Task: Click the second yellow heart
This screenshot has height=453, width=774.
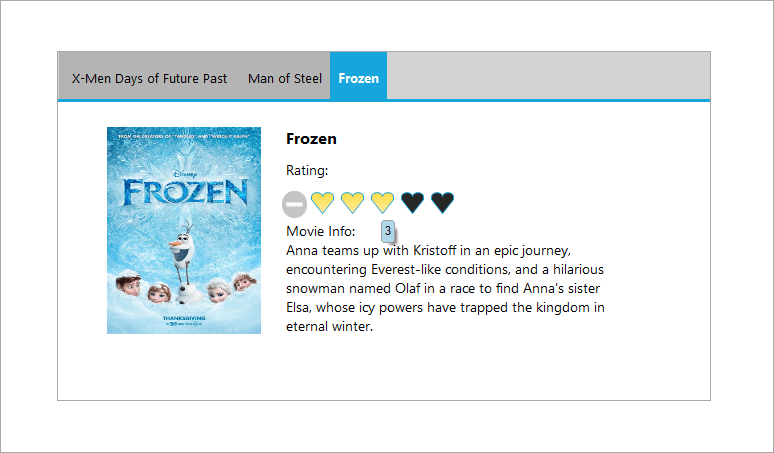Action: point(352,203)
